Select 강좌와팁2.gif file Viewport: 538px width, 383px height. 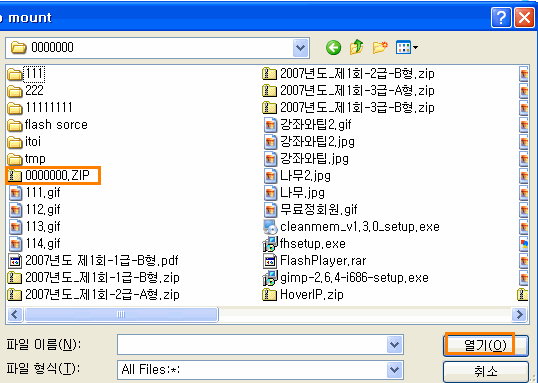(x=307, y=125)
